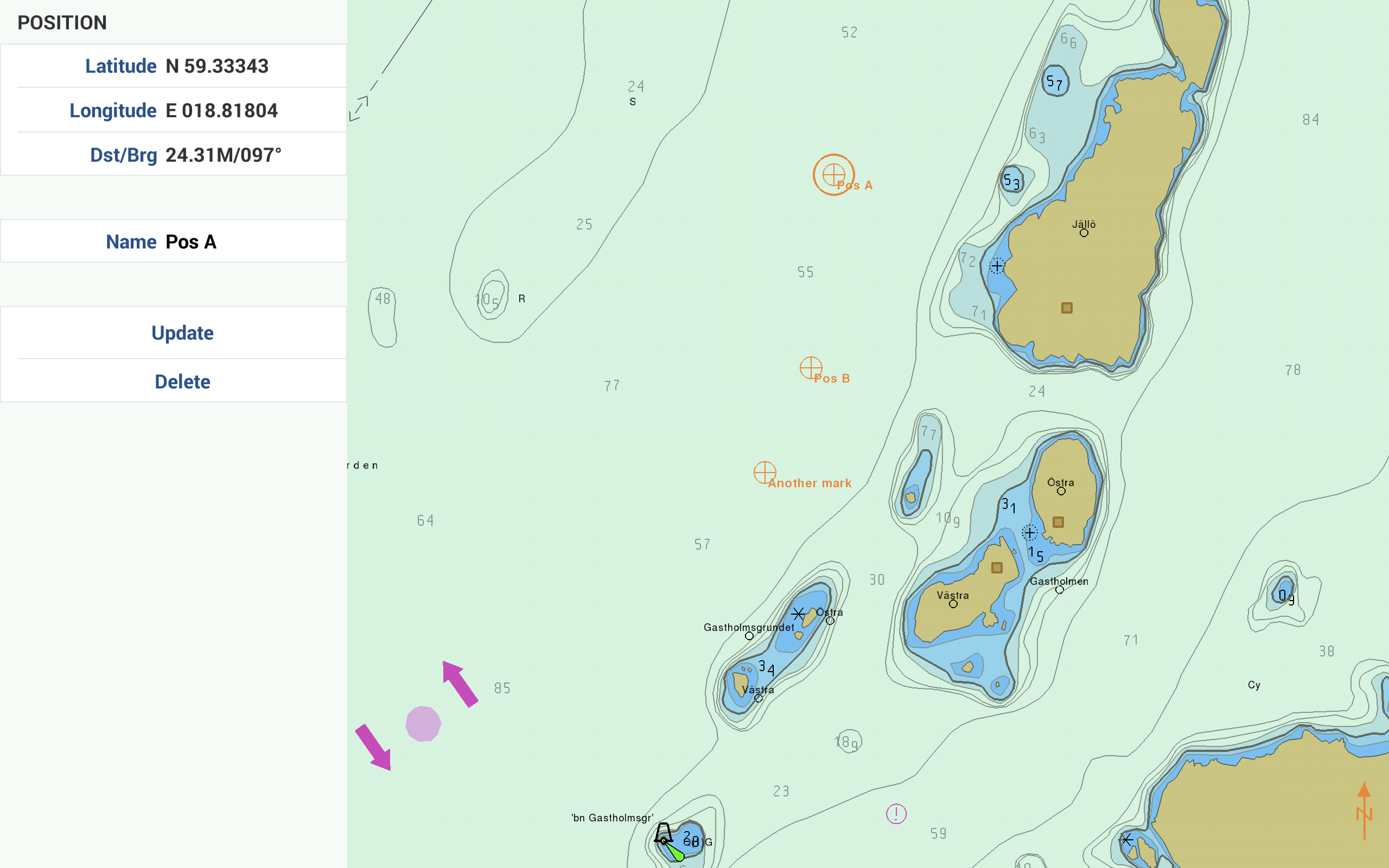Tap brown square landmark on Östra island
This screenshot has width=1389, height=868.
[x=1058, y=522]
